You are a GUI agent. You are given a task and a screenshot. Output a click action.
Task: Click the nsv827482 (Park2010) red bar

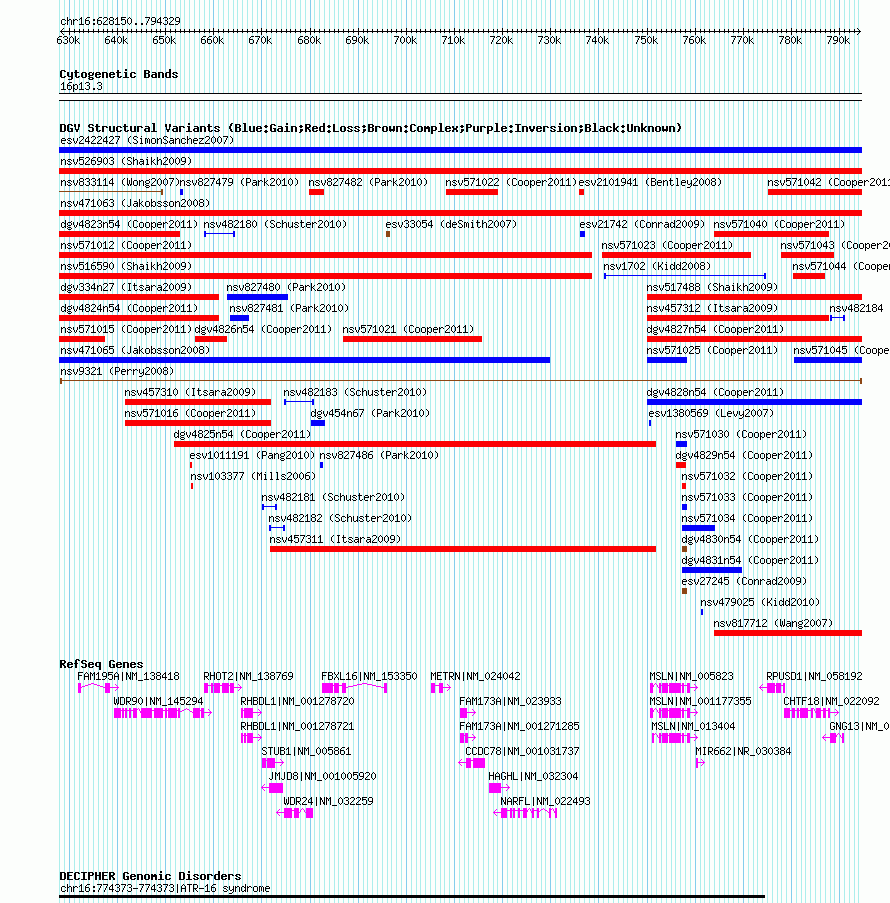[316, 192]
